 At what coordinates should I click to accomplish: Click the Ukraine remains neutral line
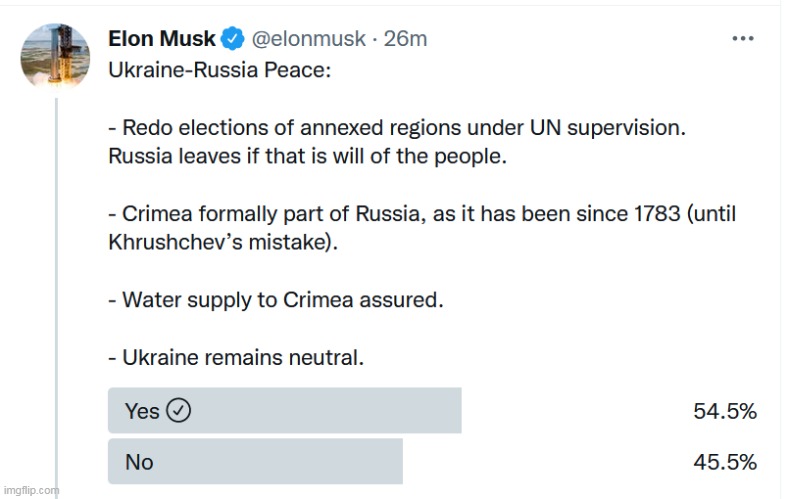[x=236, y=358]
